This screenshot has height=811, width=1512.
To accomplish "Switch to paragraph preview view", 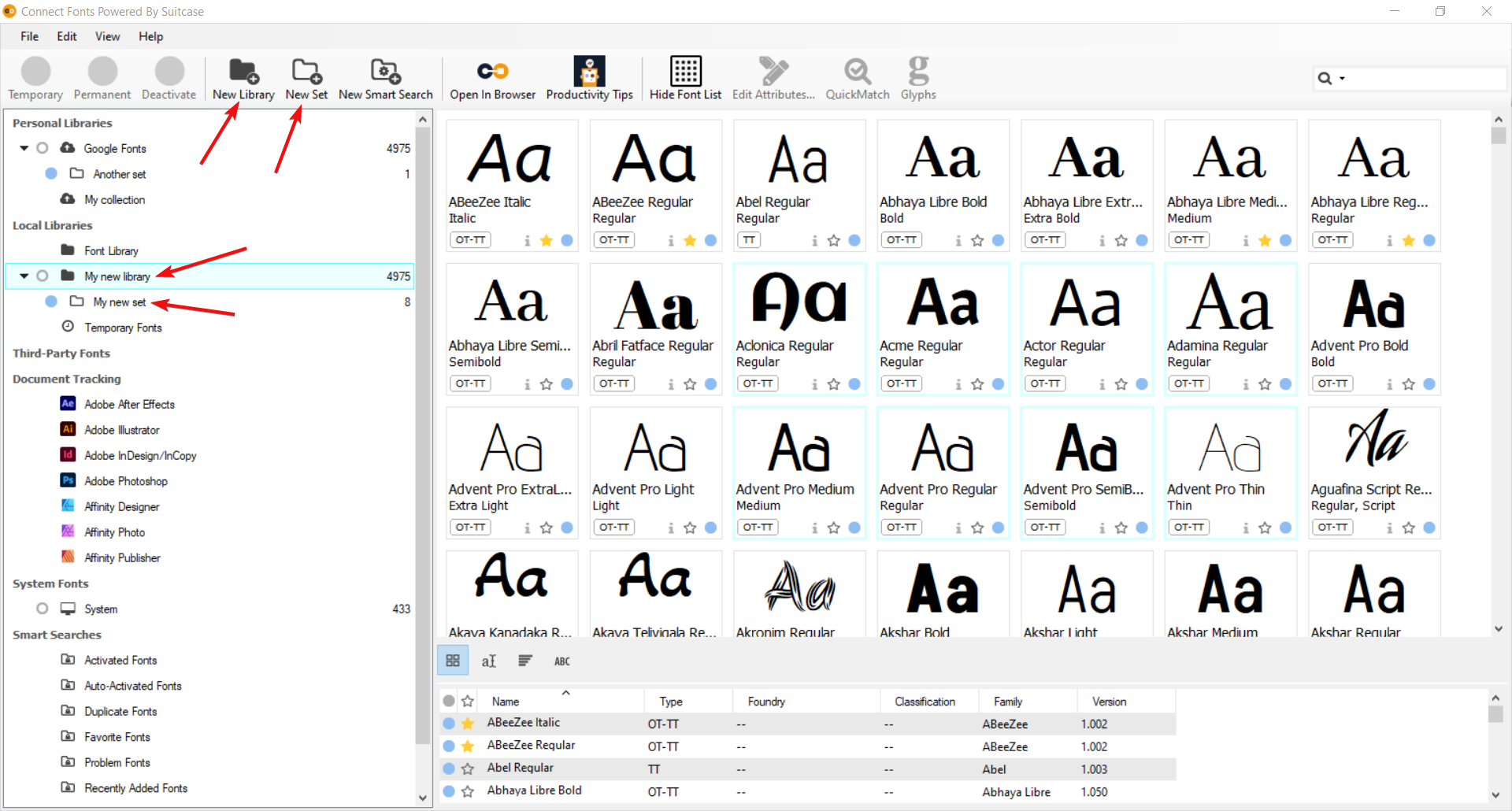I will [525, 661].
